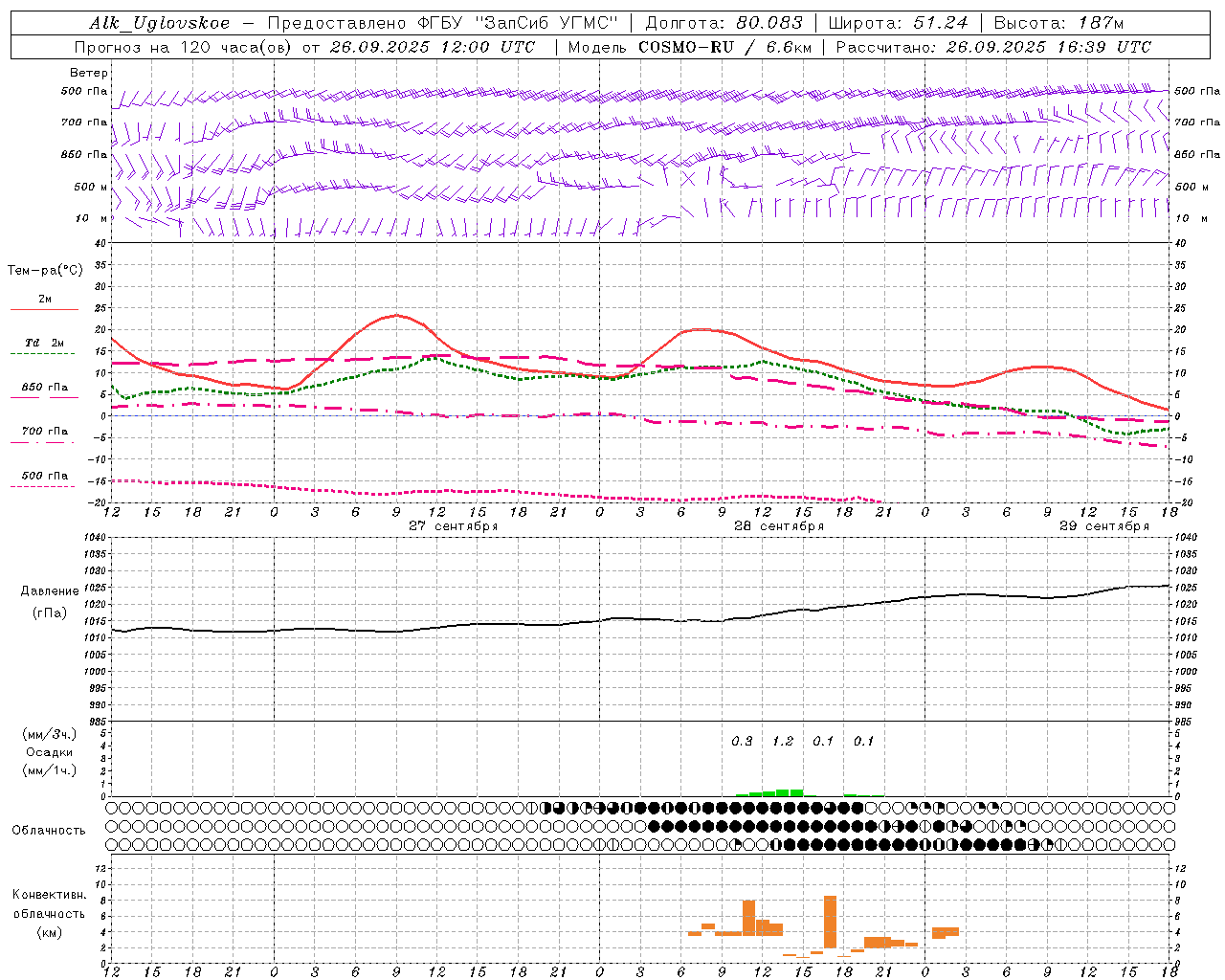Click the 0.3 precipitation amount label
The image size is (1225, 980).
pos(742,741)
